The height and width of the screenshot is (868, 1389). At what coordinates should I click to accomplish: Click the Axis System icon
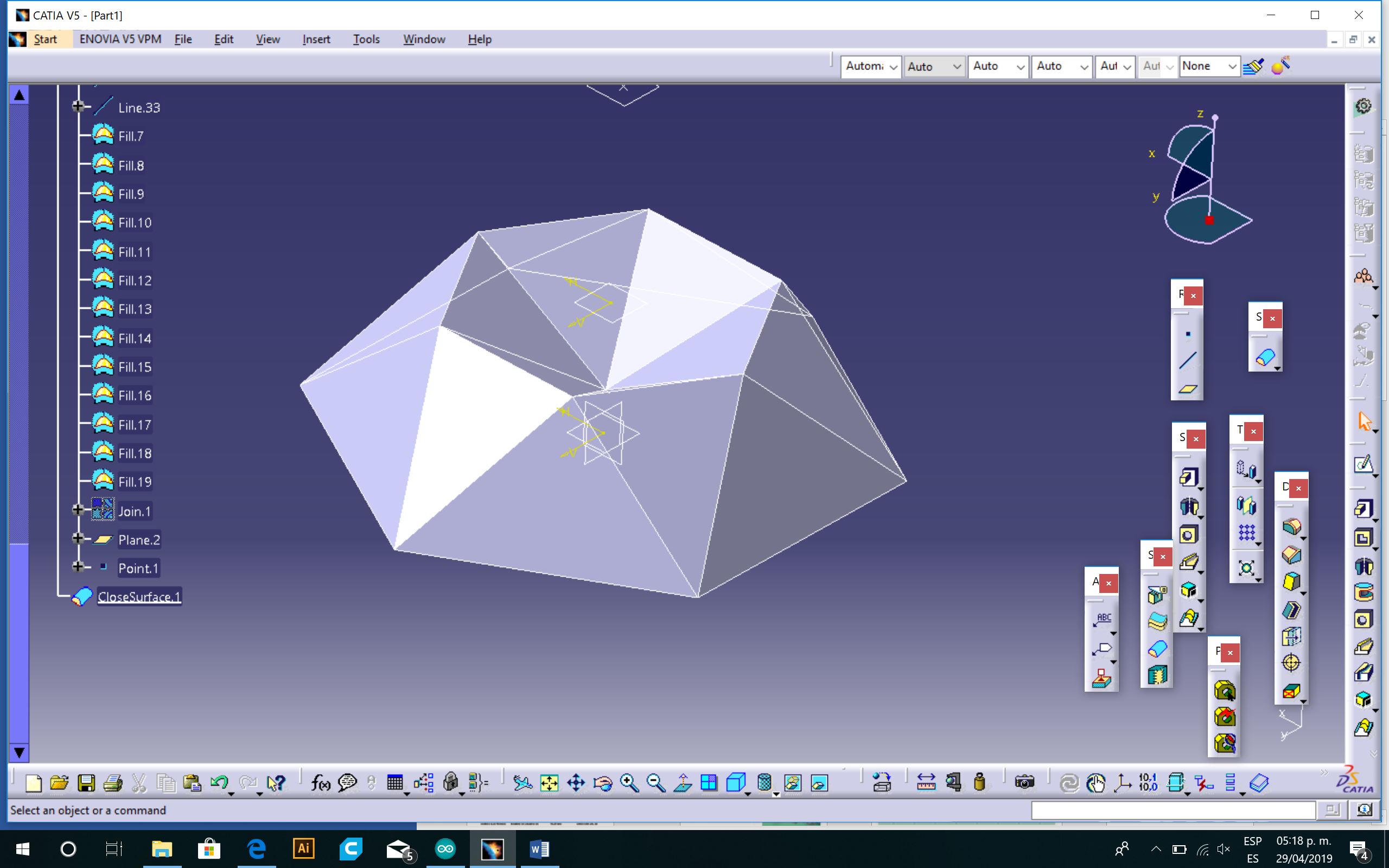[x=1122, y=782]
